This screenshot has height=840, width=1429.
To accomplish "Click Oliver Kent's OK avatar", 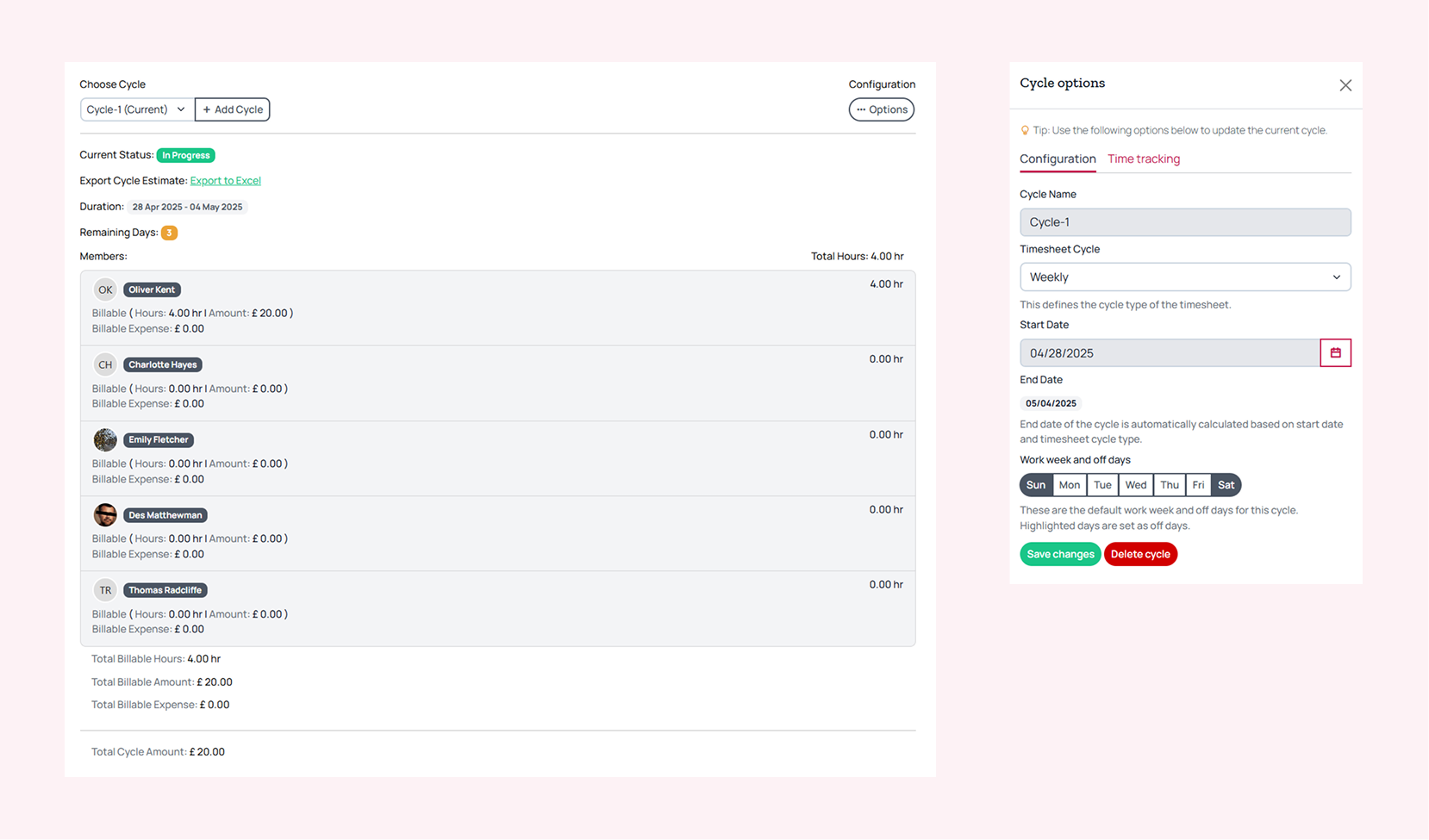I will tap(105, 289).
